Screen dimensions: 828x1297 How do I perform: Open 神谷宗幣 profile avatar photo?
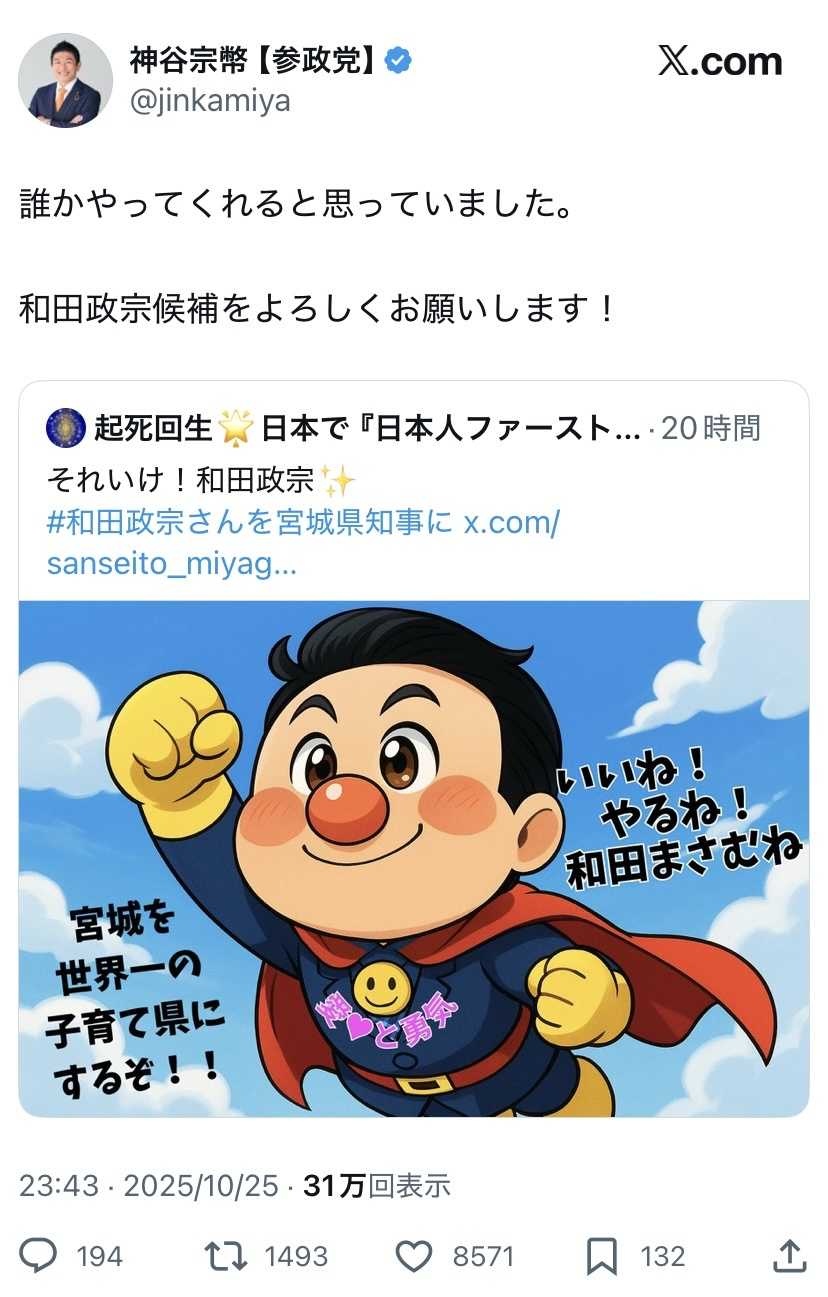point(66,80)
